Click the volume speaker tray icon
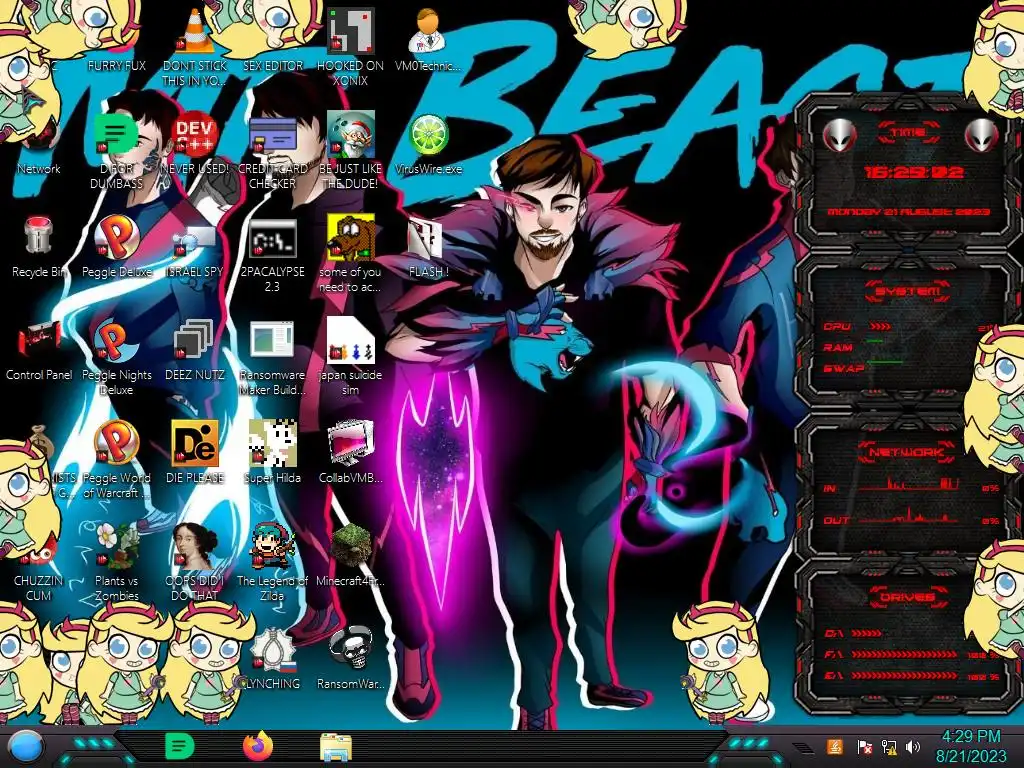The height and width of the screenshot is (768, 1024). pyautogui.click(x=913, y=747)
